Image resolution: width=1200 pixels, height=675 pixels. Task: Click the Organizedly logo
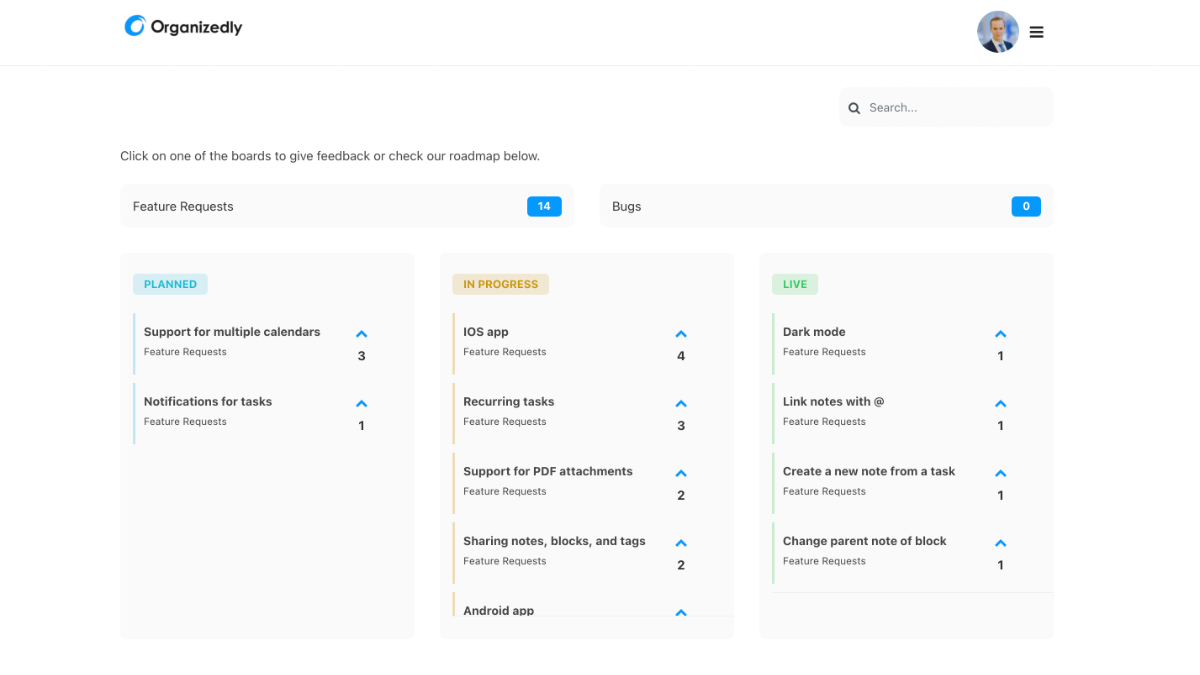click(184, 27)
